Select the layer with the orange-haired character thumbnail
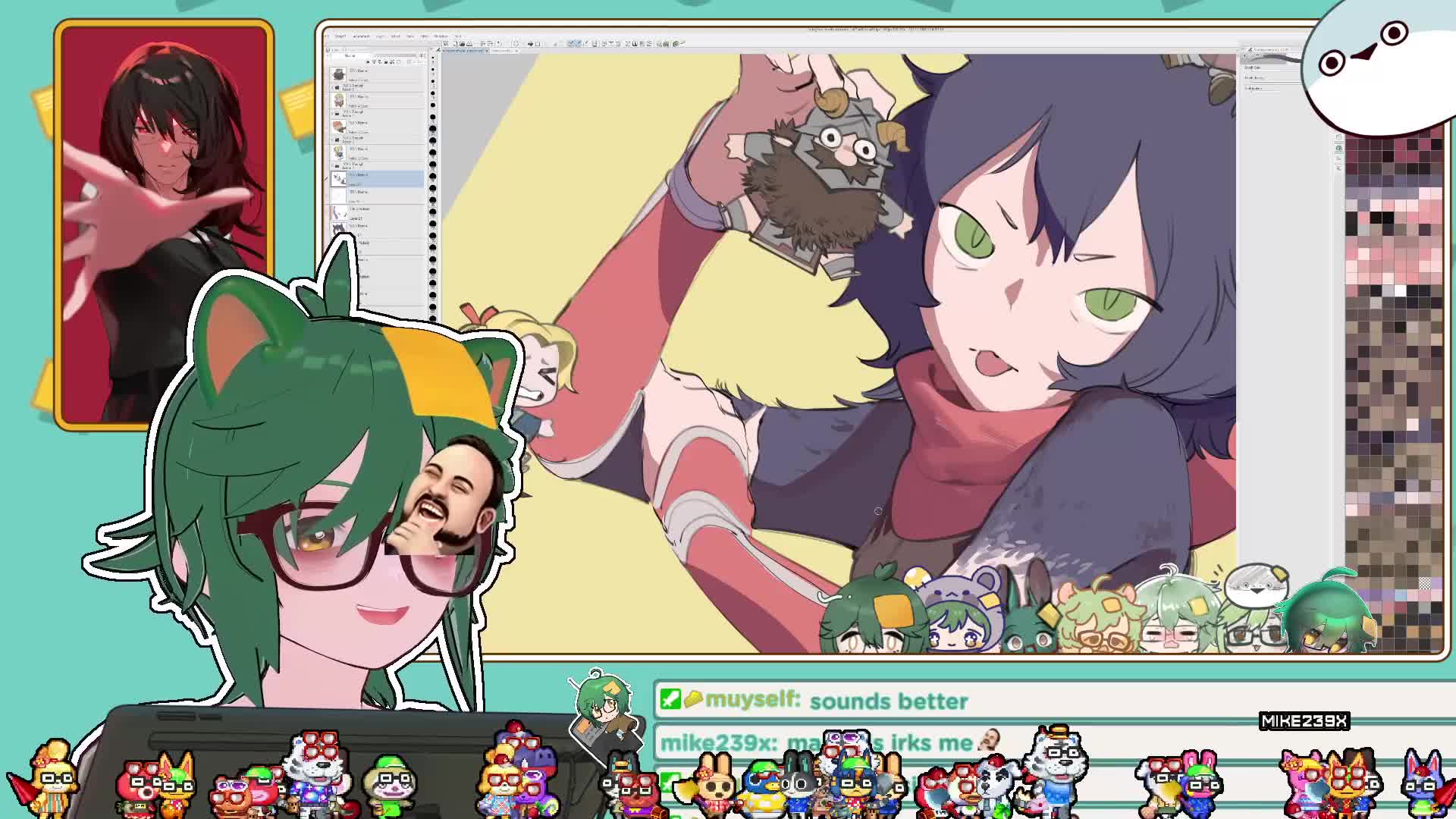Viewport: 1456px width, 819px height. pos(378,127)
